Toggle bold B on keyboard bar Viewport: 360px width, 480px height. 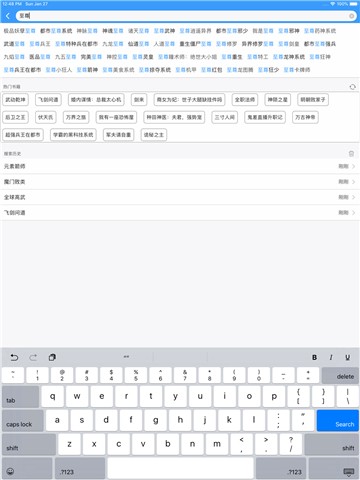(314, 357)
